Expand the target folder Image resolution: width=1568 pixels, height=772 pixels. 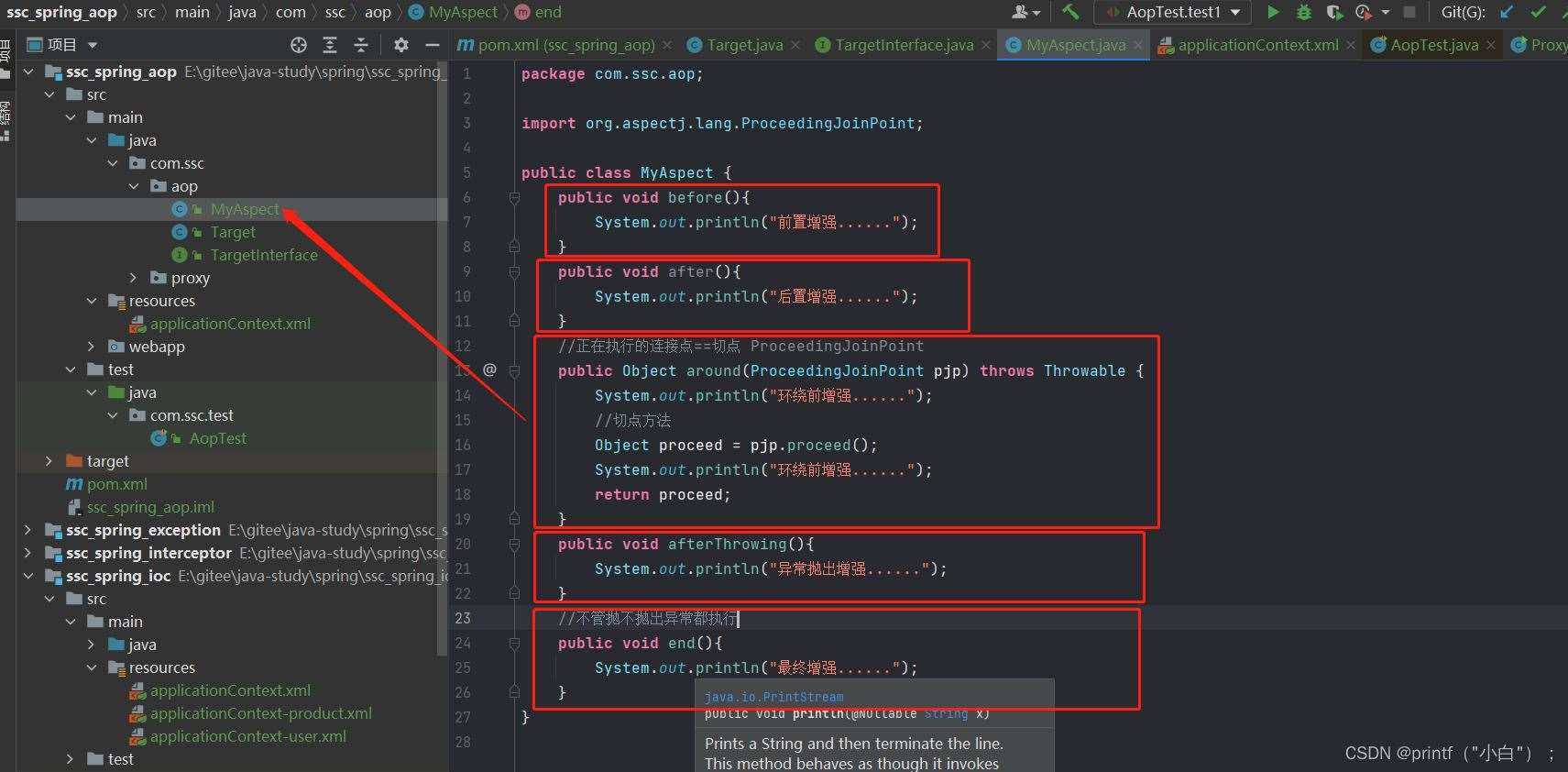tap(49, 461)
